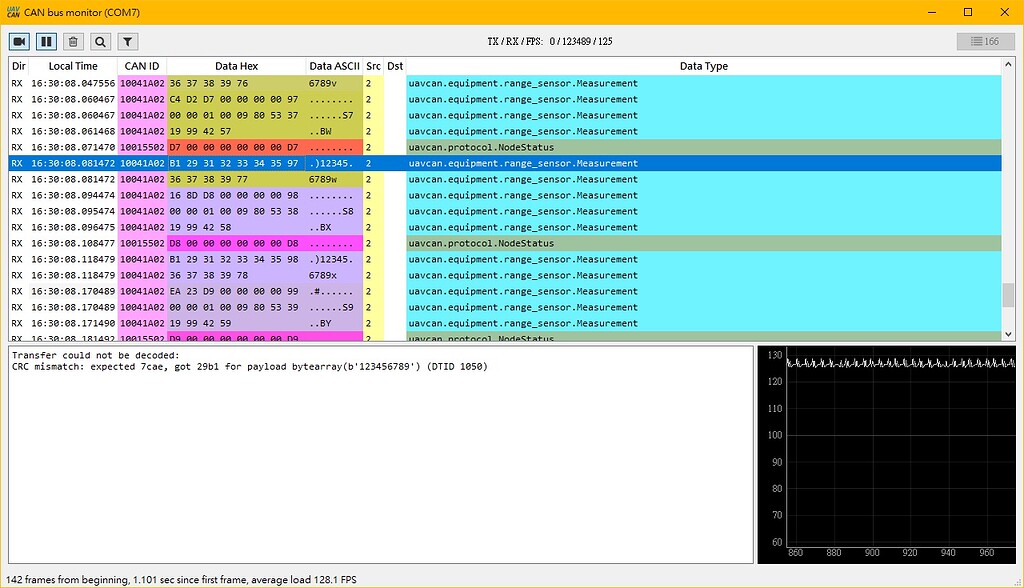
Task: Click the highlighted row's range_sensor.Measurement cell
Action: pyautogui.click(x=523, y=163)
